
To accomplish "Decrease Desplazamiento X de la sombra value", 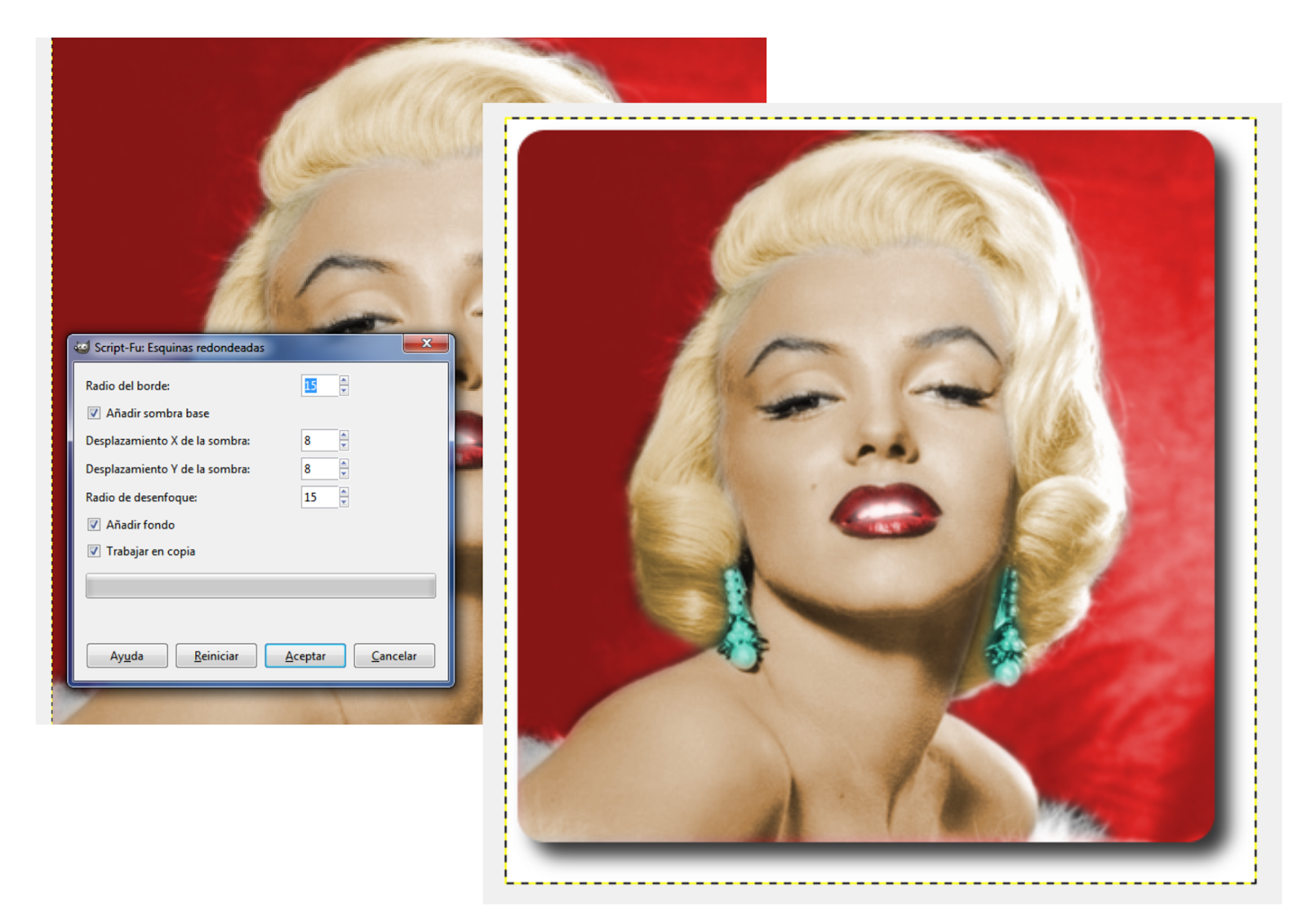I will click(x=344, y=446).
